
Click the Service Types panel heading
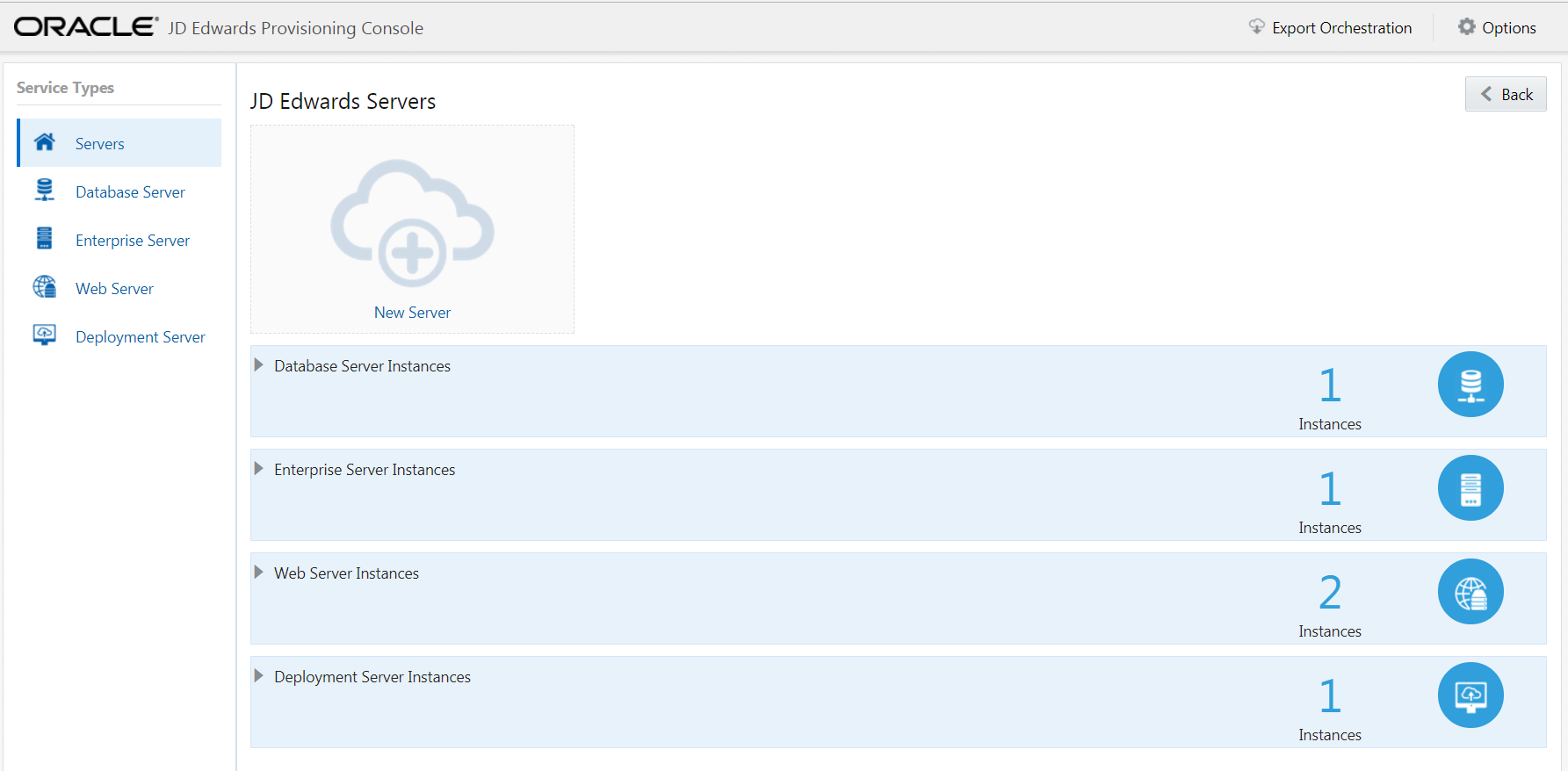pos(65,88)
